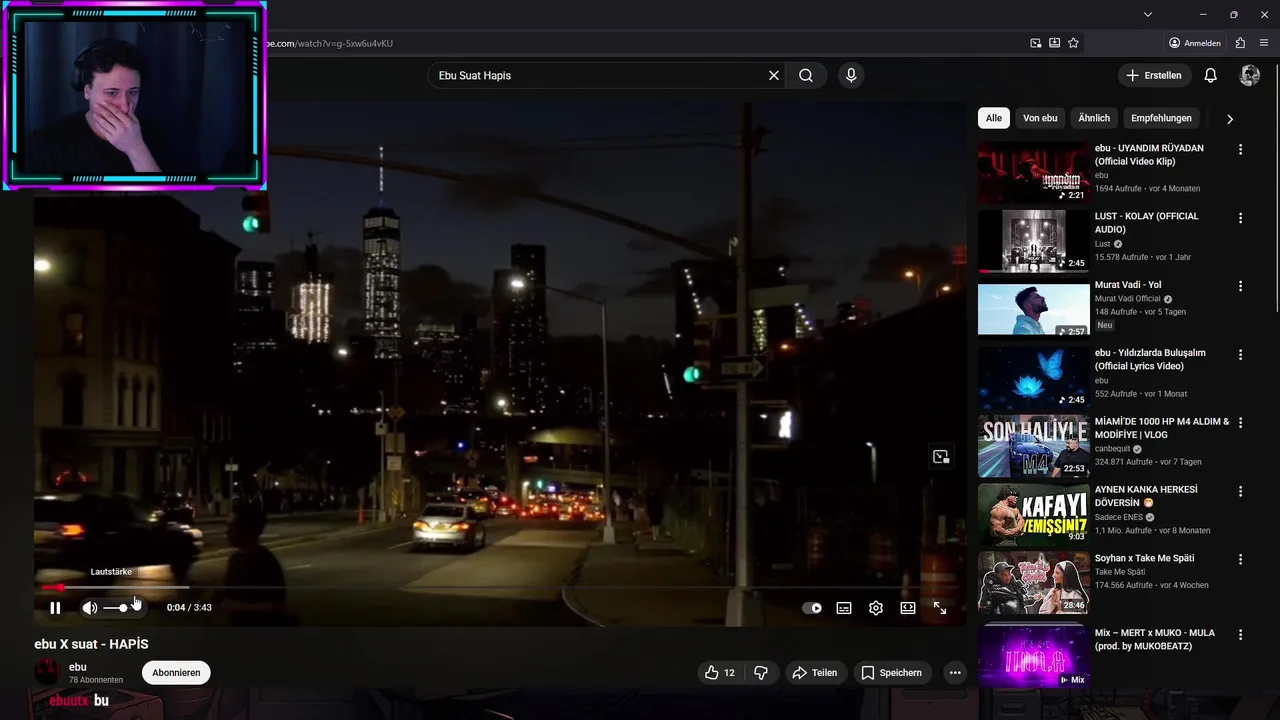Open the account avatar menu
The image size is (1280, 720).
(1250, 75)
